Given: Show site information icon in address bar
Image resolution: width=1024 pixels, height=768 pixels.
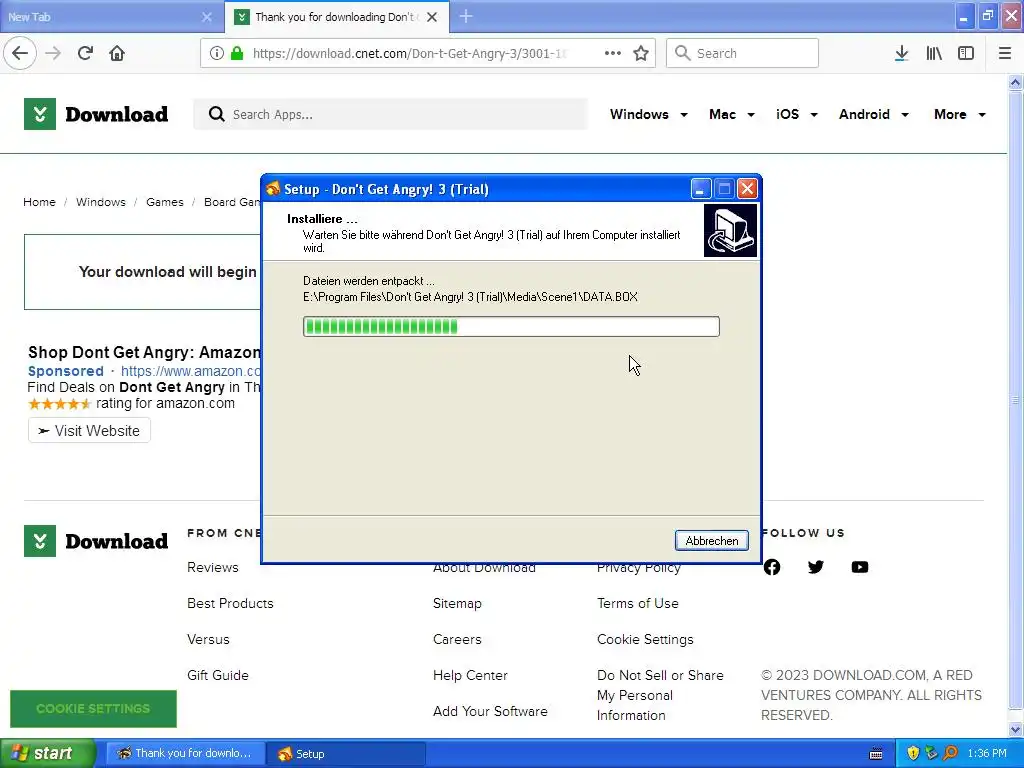Looking at the screenshot, I should point(217,53).
